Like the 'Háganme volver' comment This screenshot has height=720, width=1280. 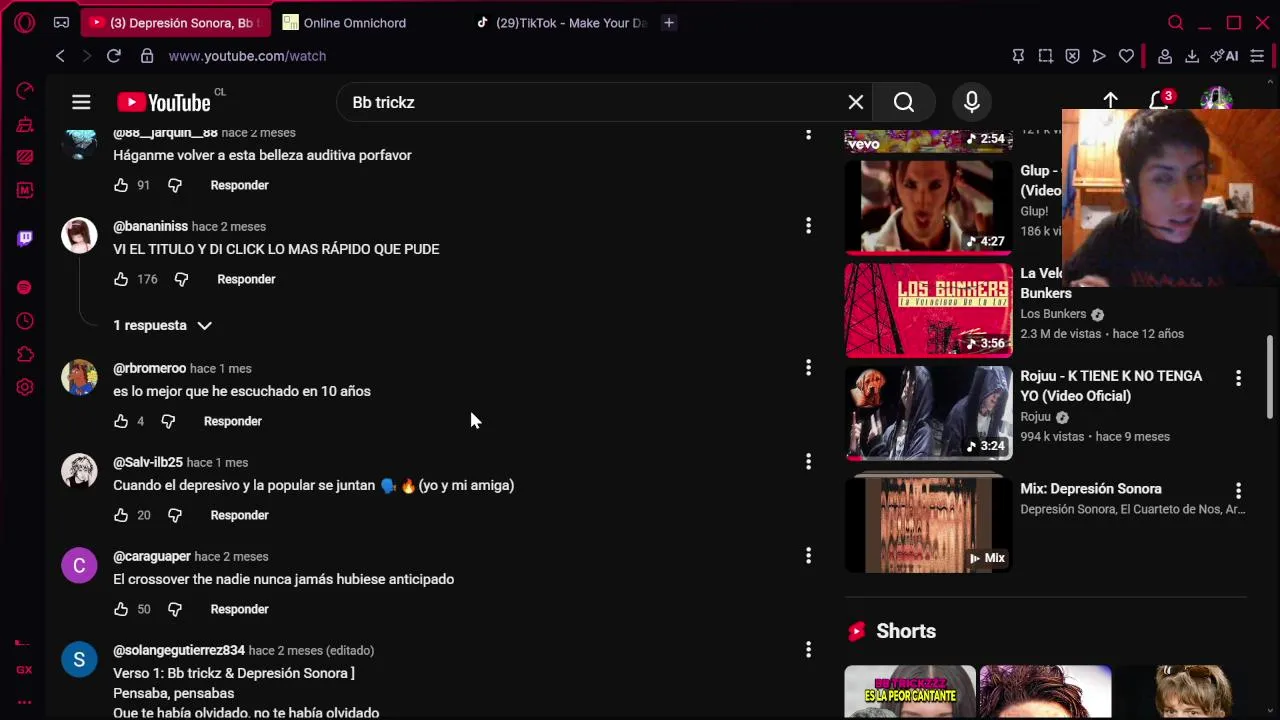click(x=121, y=185)
